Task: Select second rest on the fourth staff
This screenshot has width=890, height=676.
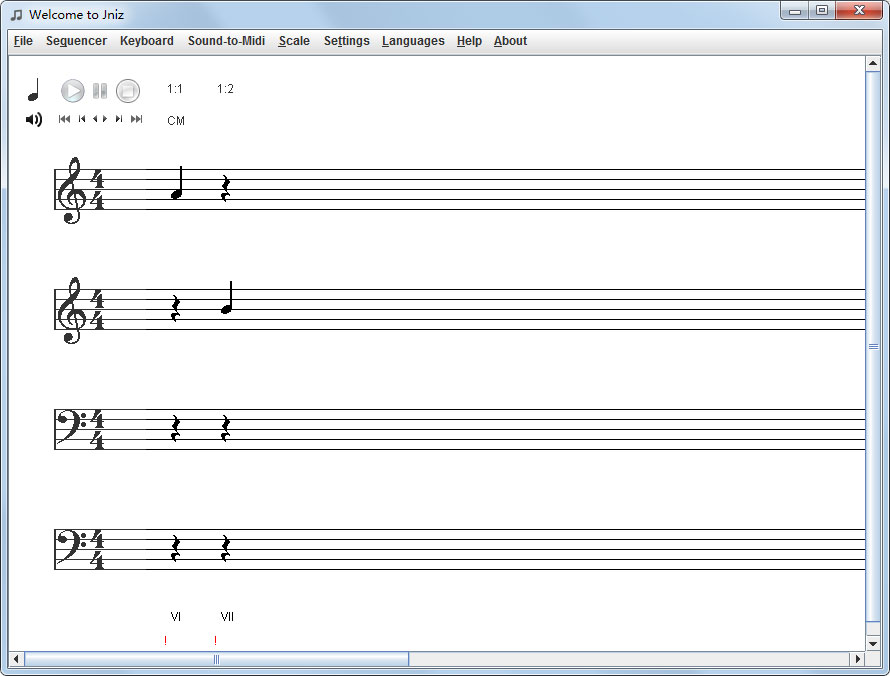Action: coord(226,548)
